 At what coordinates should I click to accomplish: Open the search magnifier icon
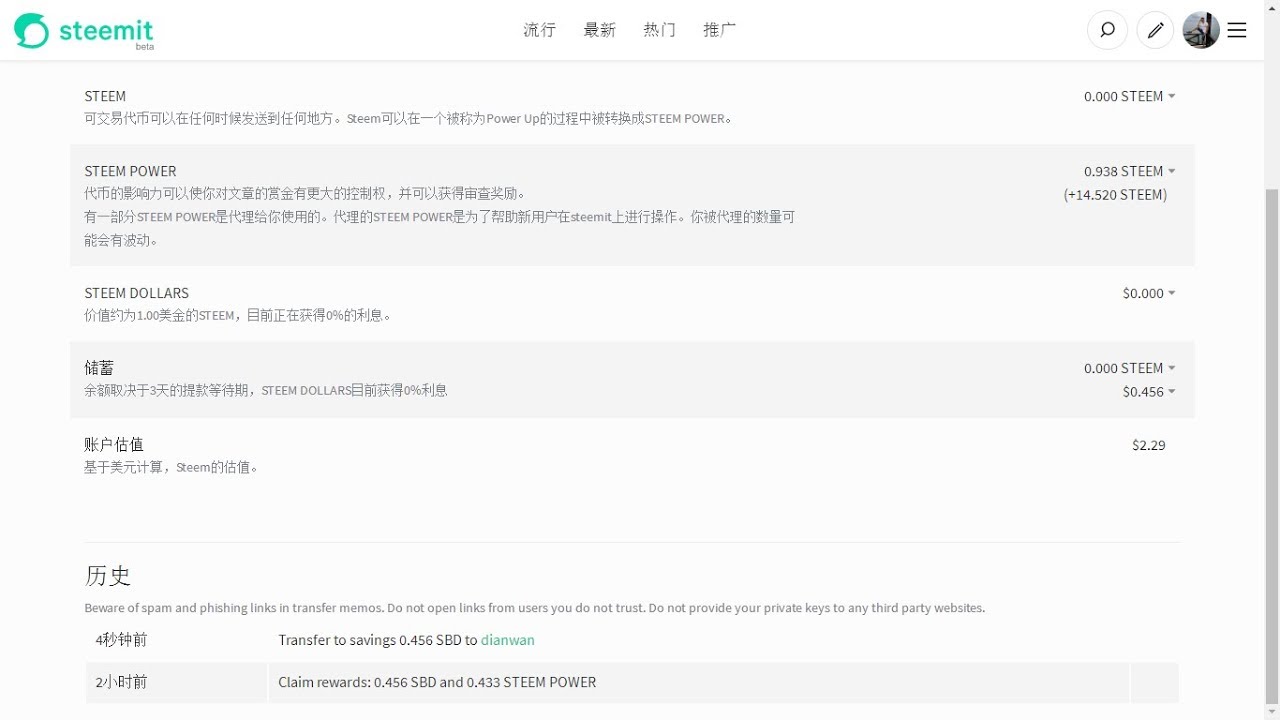[x=1107, y=30]
